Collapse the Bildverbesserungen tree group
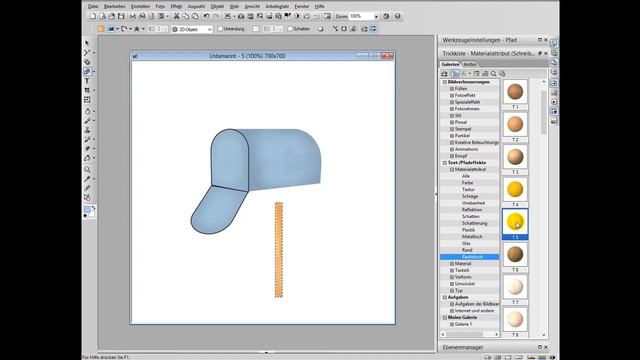Image resolution: width=640 pixels, height=360 pixels. pyautogui.click(x=445, y=82)
